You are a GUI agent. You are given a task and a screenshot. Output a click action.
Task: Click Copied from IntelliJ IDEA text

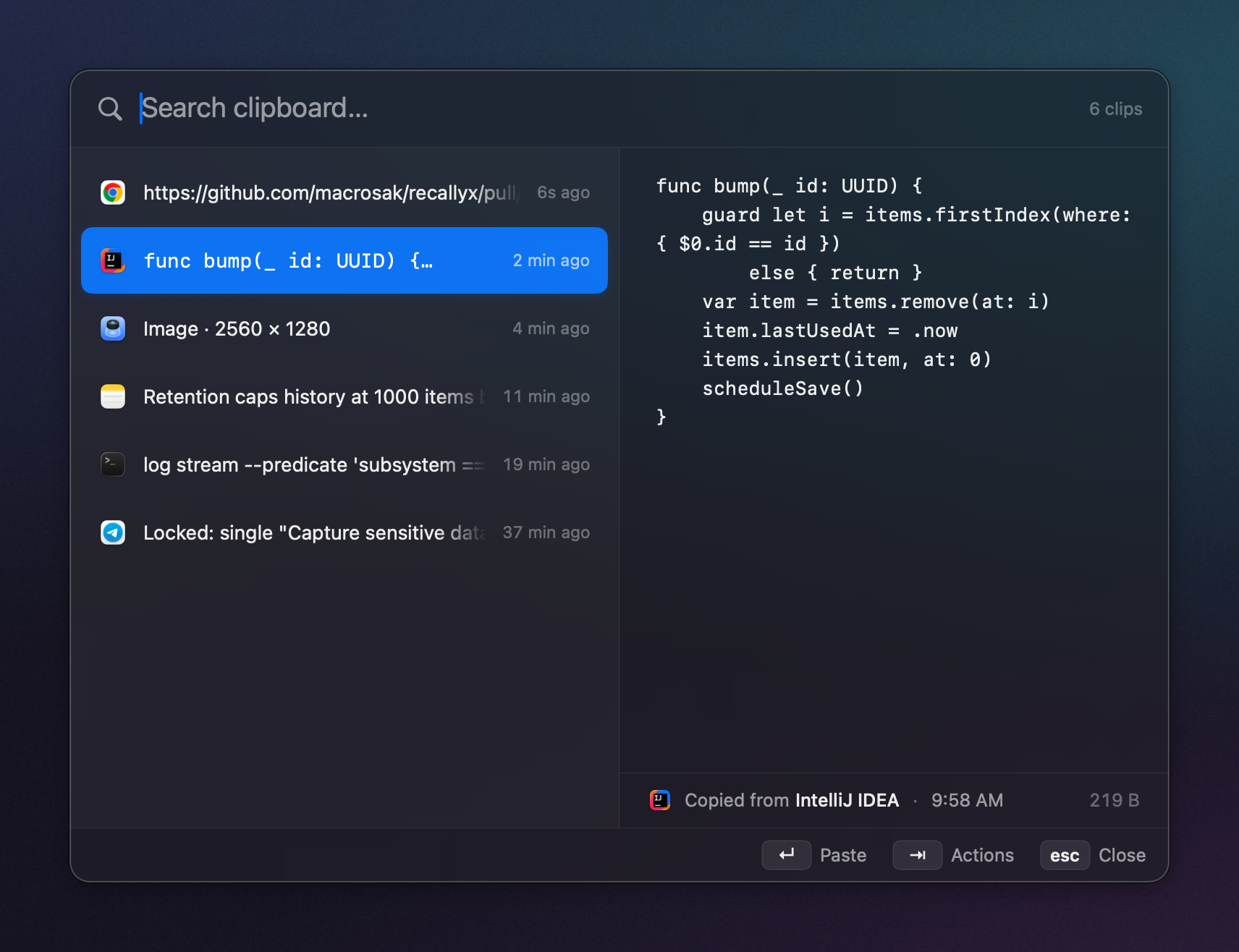(x=792, y=800)
